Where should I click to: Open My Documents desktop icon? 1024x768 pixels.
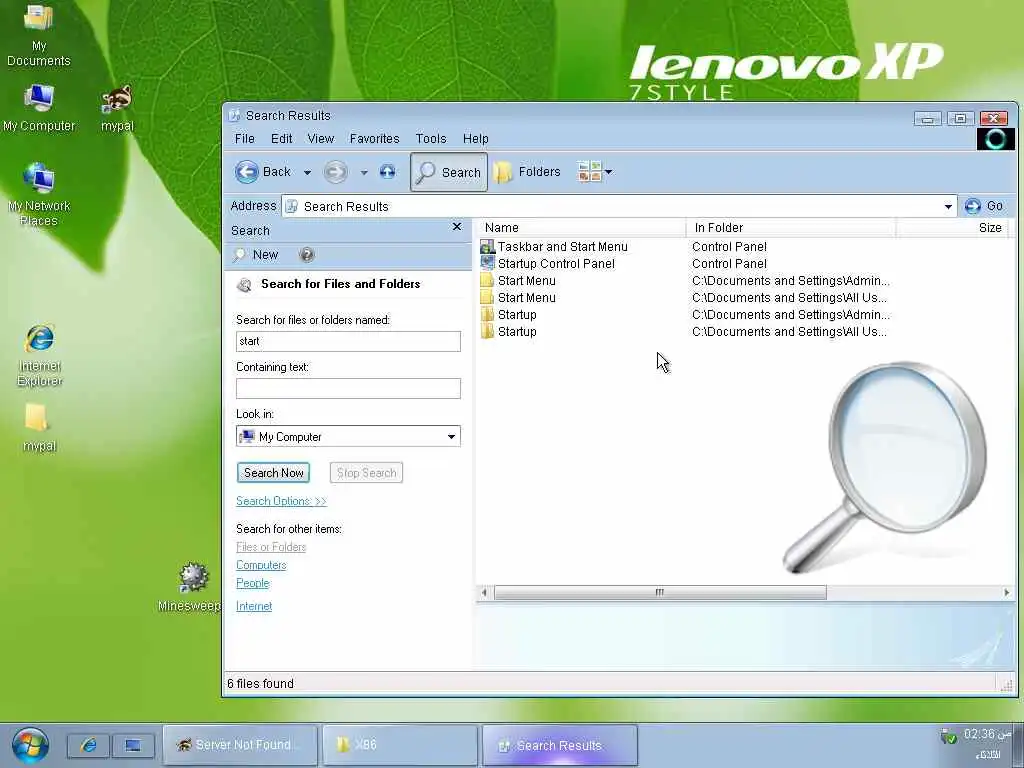click(39, 36)
